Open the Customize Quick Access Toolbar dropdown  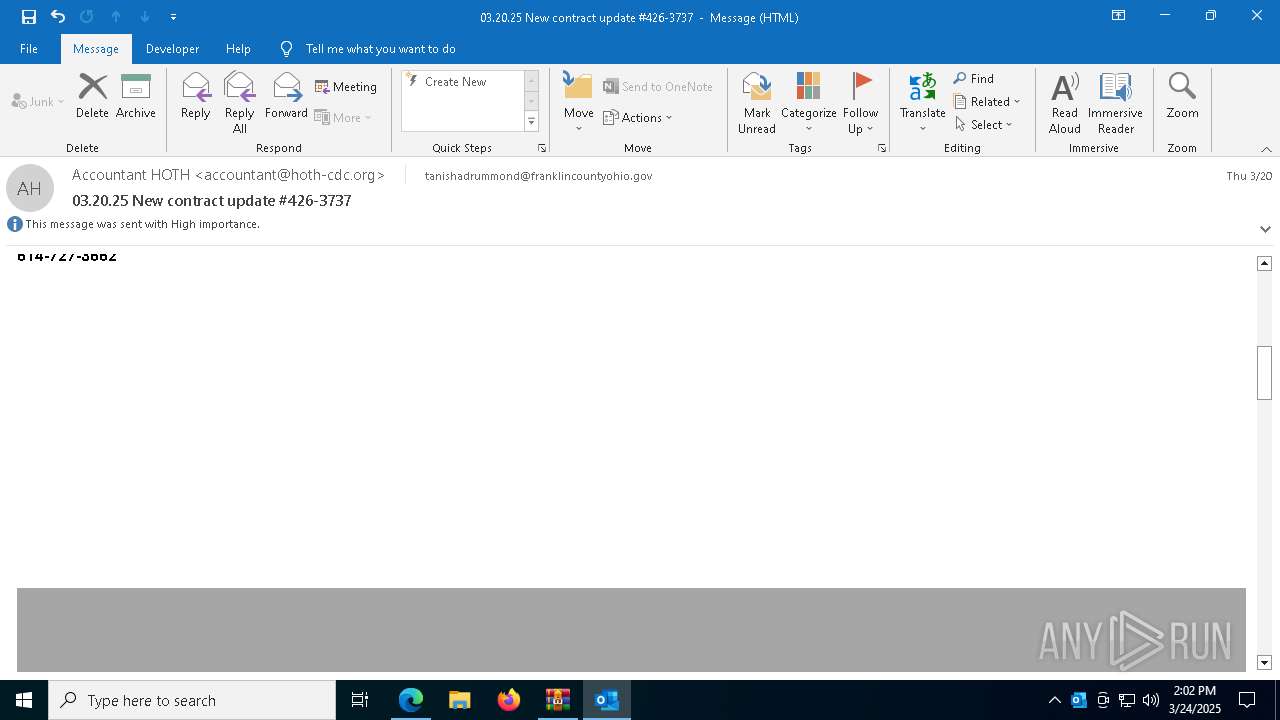click(174, 17)
